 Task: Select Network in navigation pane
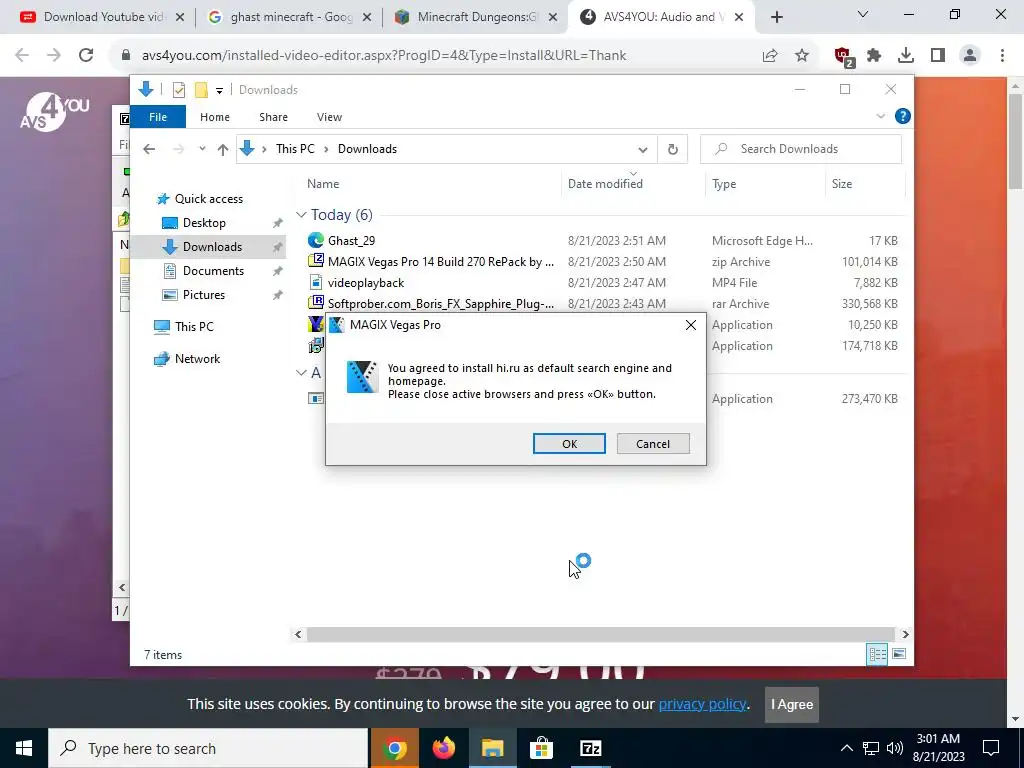(187, 359)
